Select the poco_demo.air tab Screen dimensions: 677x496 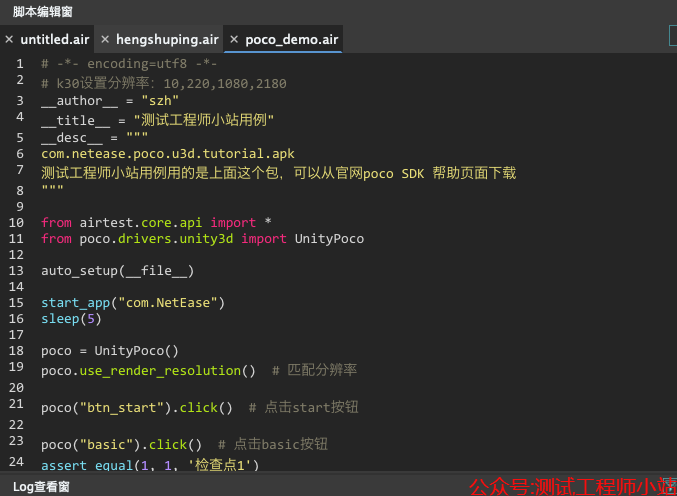tap(291, 40)
